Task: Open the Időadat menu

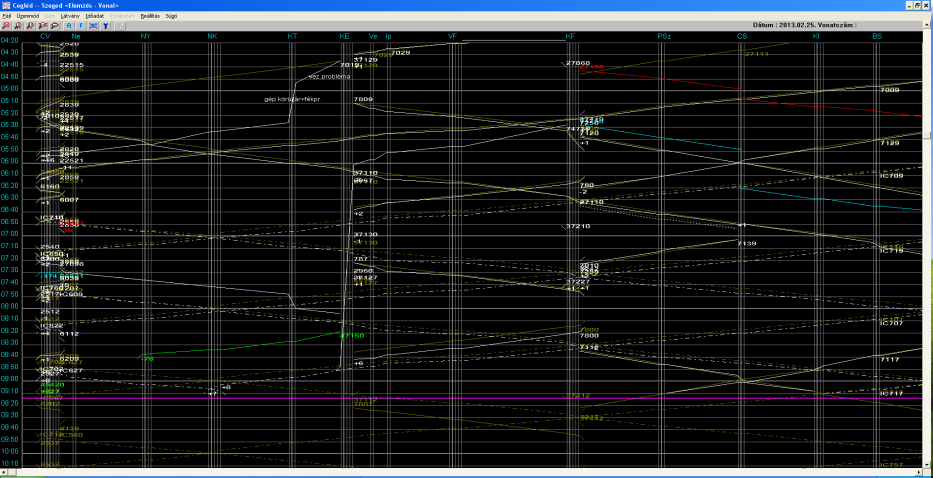Action: point(95,16)
